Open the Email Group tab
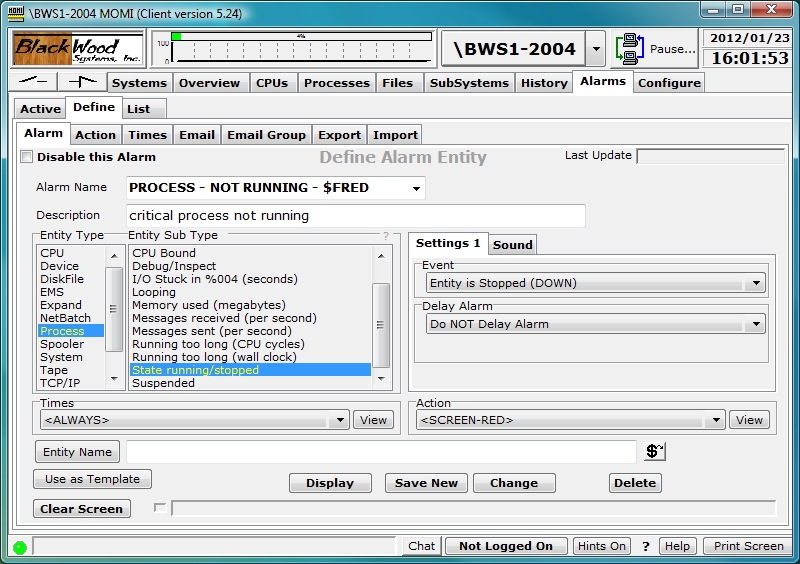 266,135
